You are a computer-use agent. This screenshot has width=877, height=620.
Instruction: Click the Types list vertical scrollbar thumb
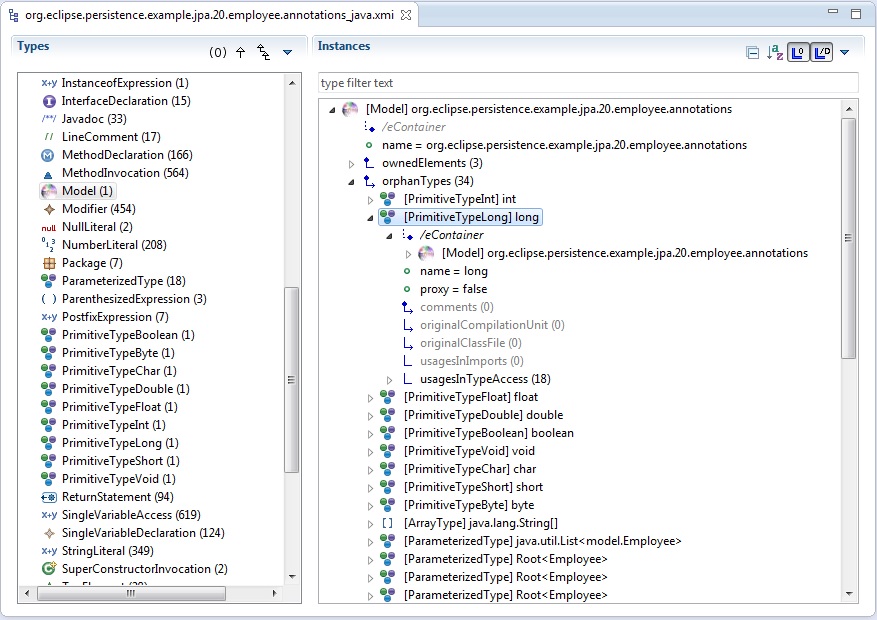291,380
